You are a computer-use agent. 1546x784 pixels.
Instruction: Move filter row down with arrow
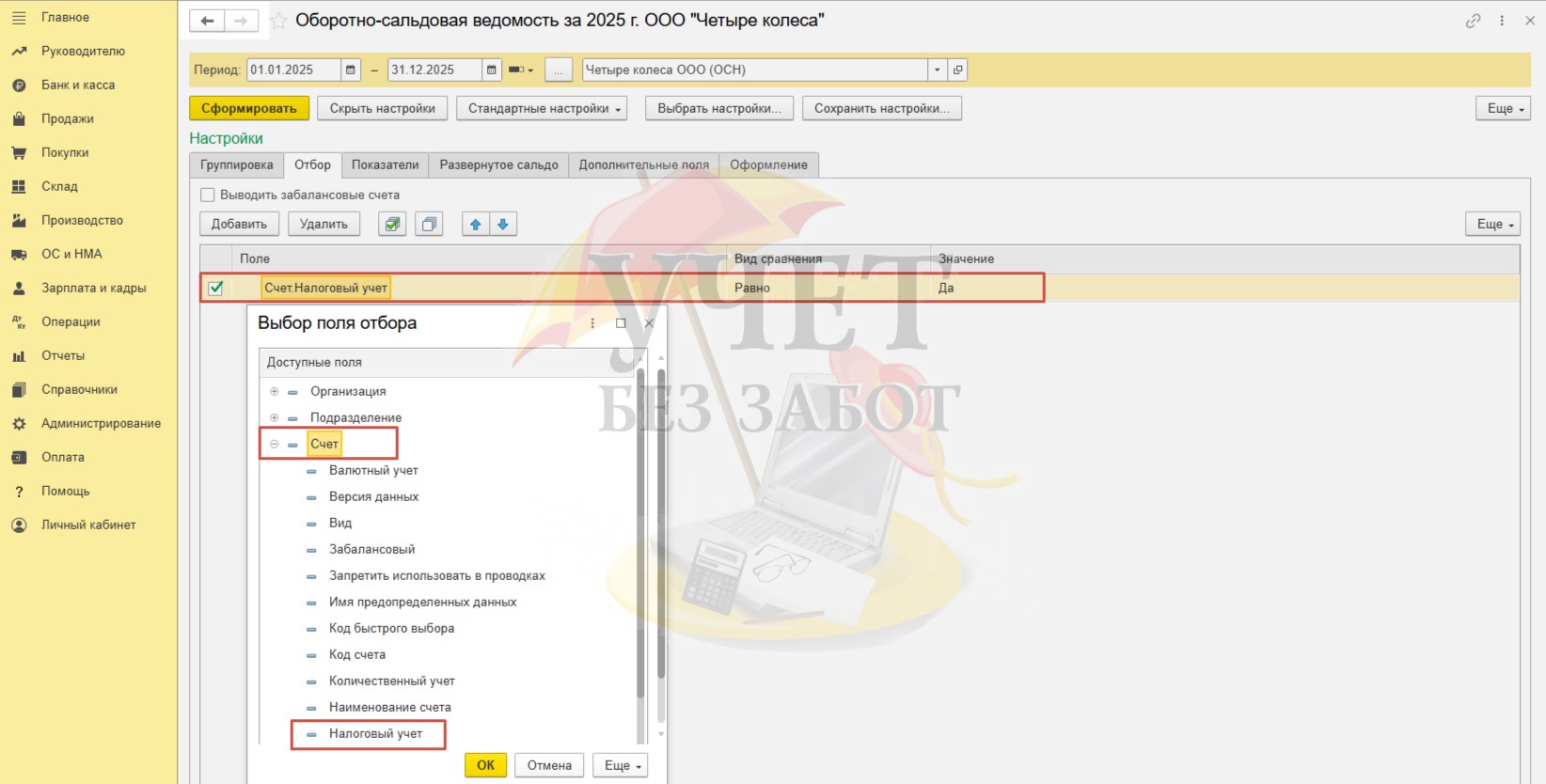(x=503, y=224)
